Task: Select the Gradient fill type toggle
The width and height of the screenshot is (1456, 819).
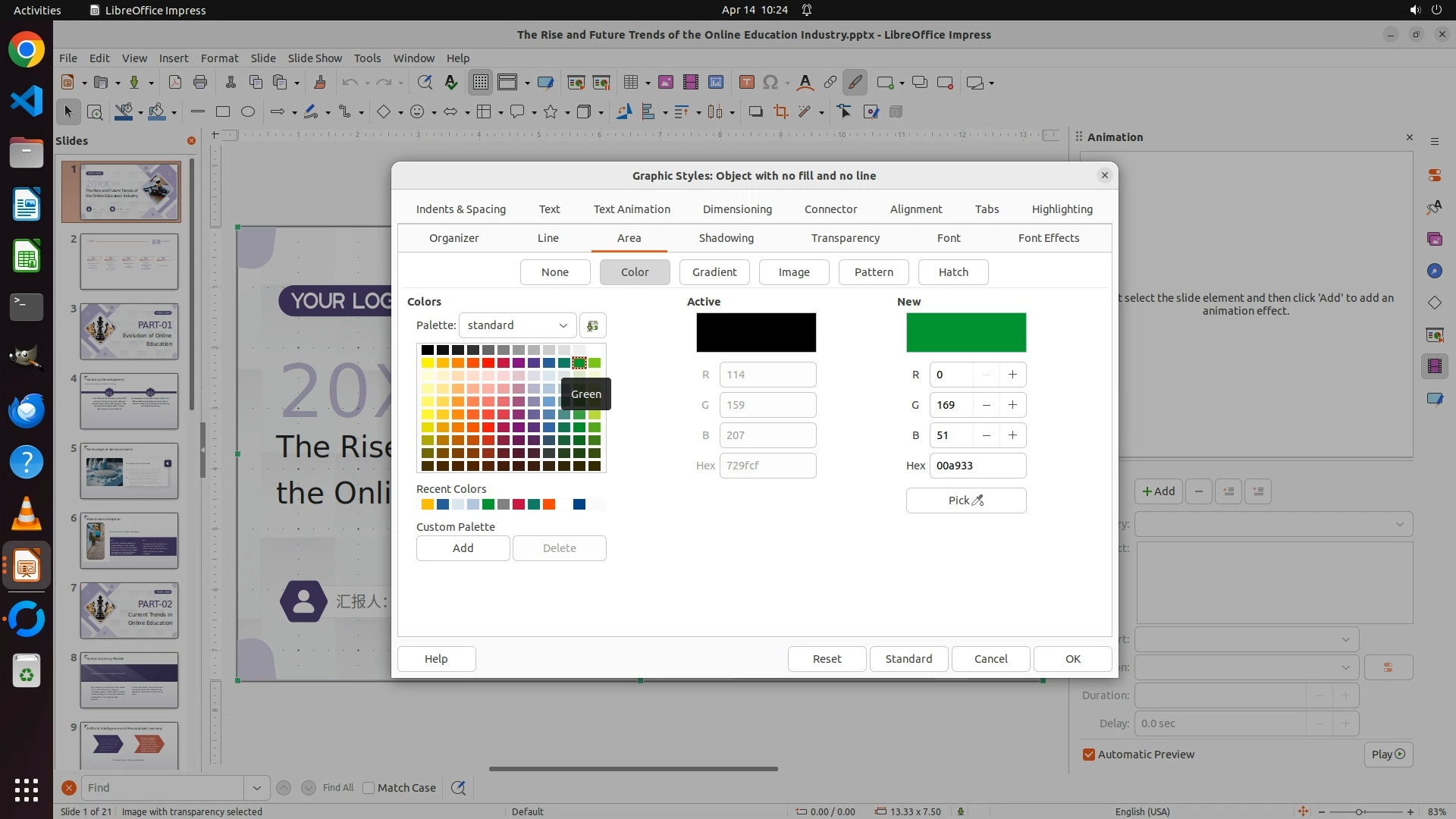Action: (x=714, y=272)
